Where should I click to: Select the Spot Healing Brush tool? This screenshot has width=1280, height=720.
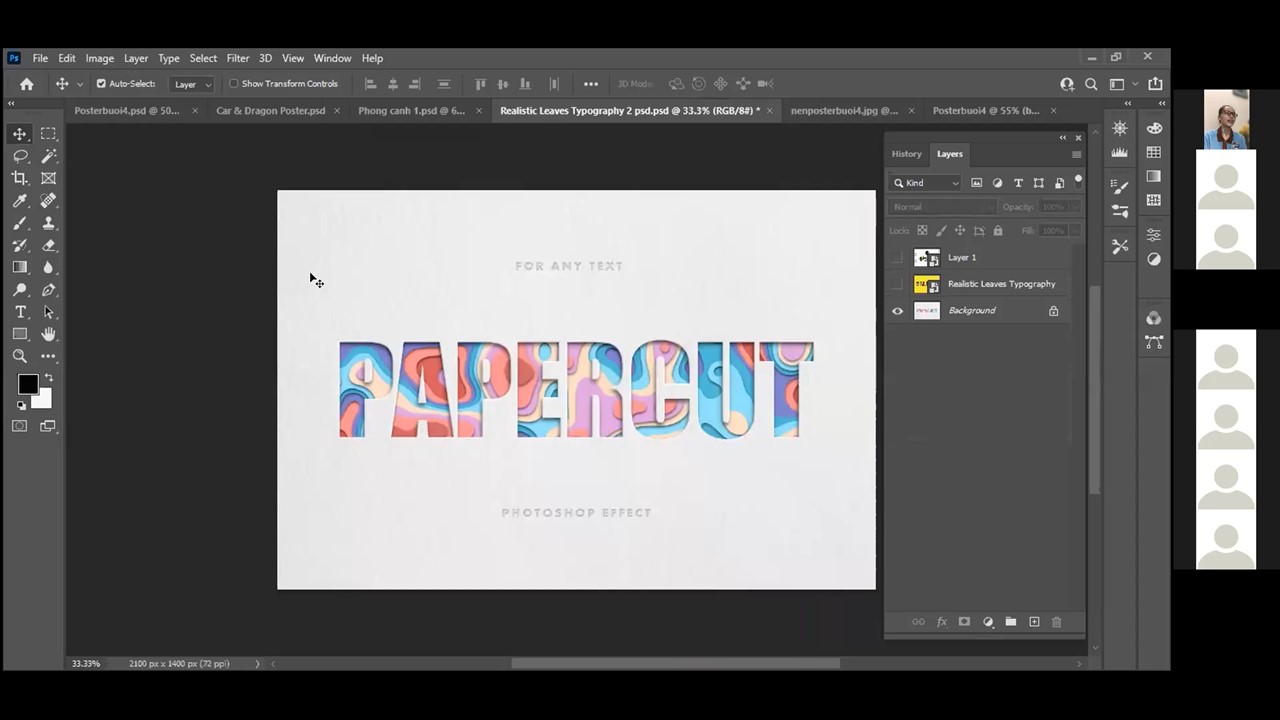tap(48, 201)
